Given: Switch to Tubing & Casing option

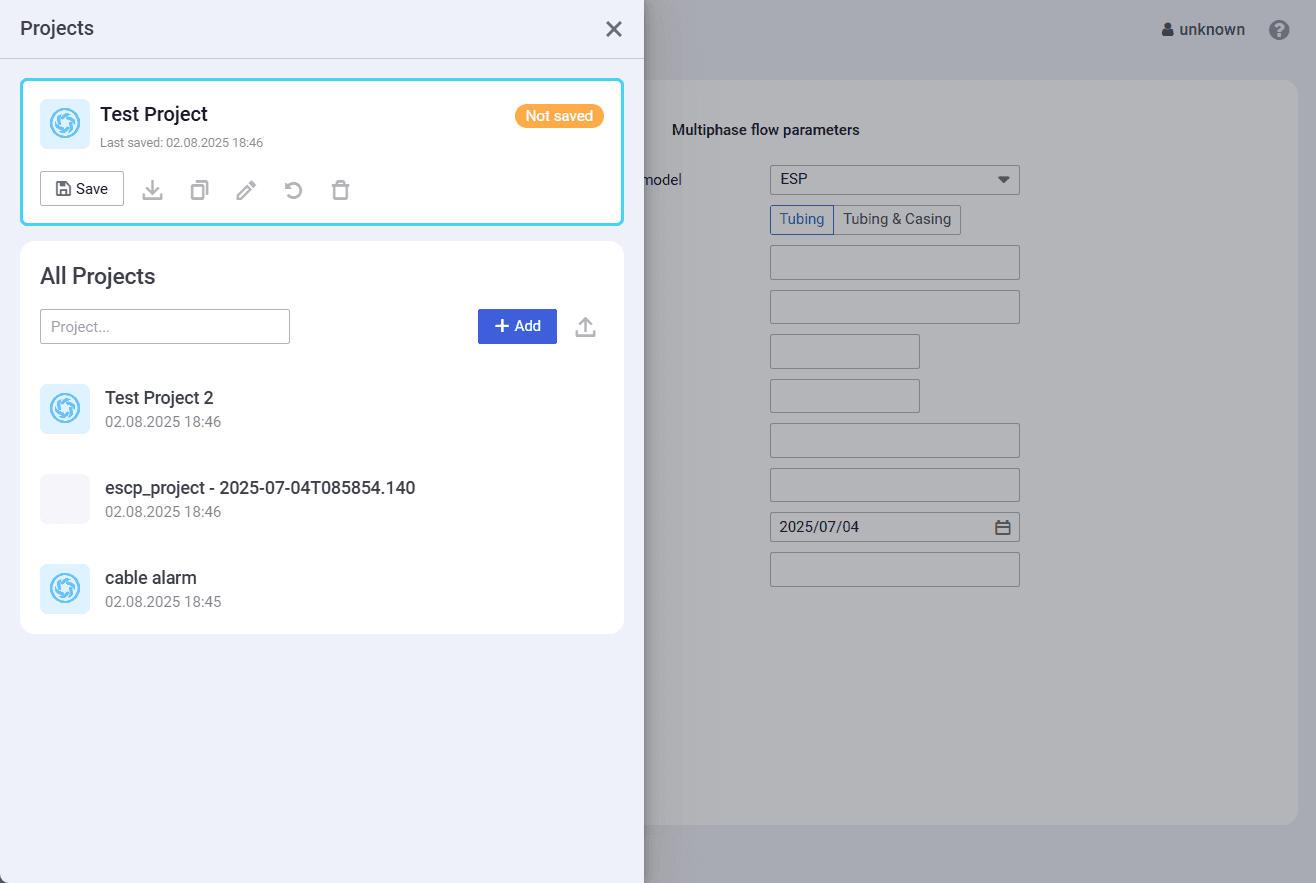Looking at the screenshot, I should pos(897,220).
